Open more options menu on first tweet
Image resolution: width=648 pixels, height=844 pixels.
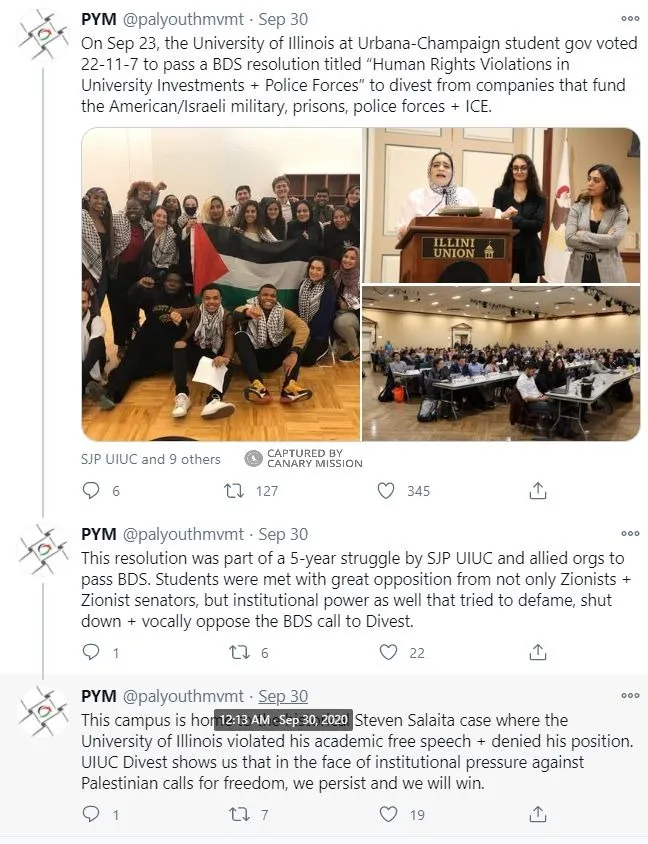(630, 18)
